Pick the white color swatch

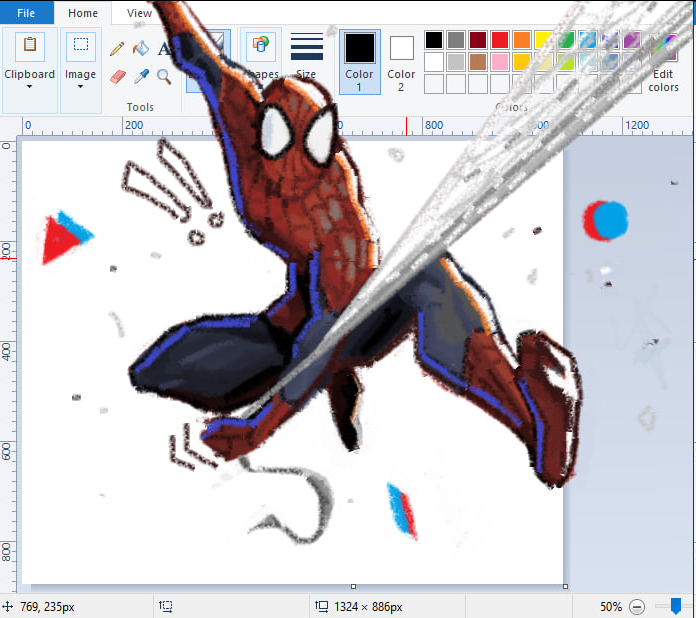coord(434,62)
